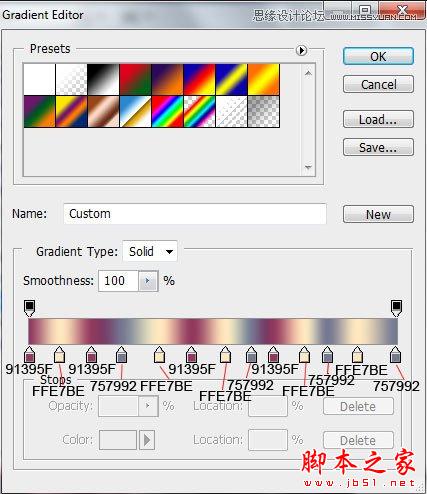Click the Delete button in the Opacity row
Screen dimensions: 427x494
click(x=358, y=407)
